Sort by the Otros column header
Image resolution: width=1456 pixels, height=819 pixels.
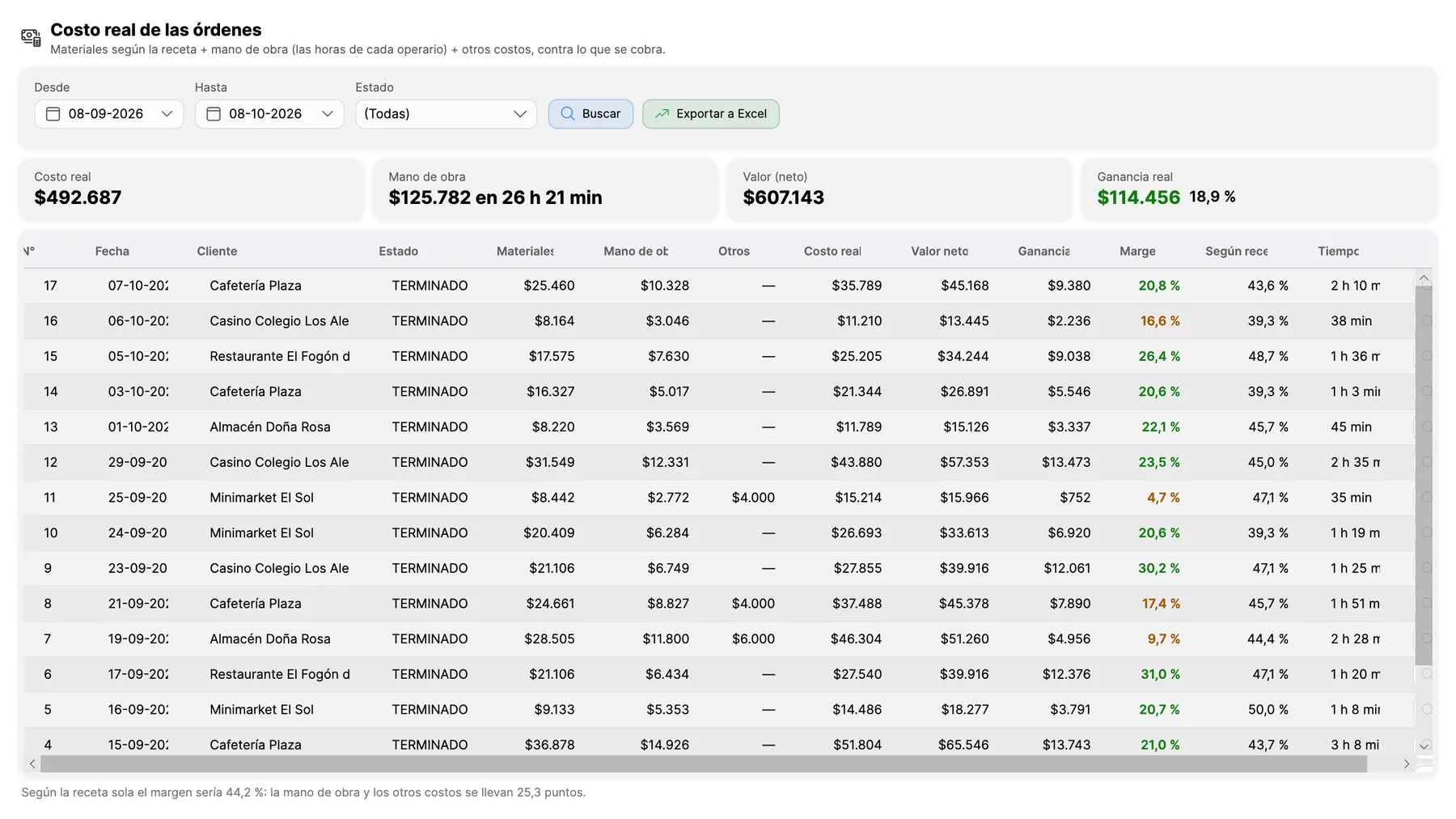[x=734, y=252]
